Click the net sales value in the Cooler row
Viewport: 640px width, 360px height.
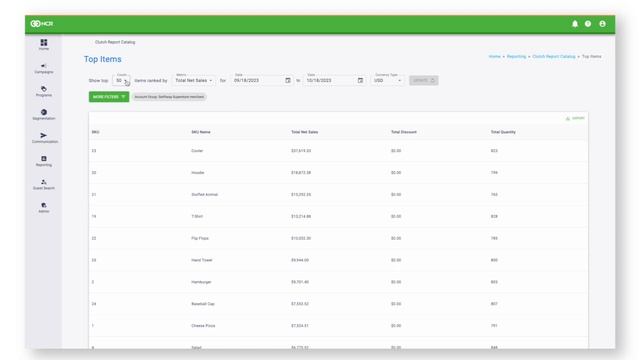(301, 151)
